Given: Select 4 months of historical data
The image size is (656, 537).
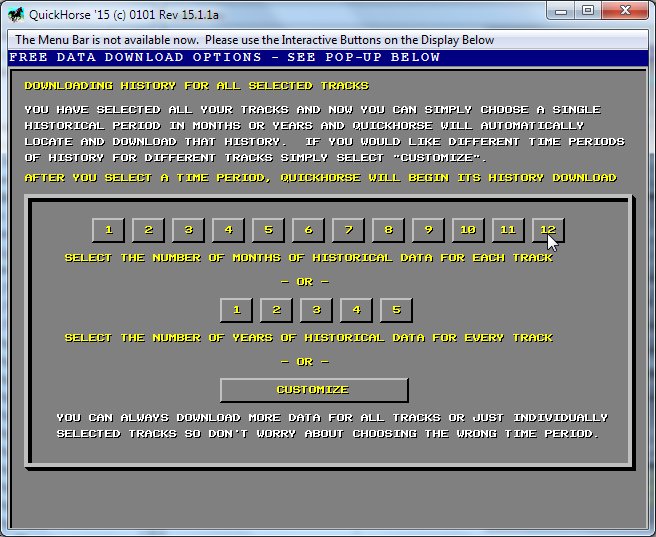Looking at the screenshot, I should point(228,230).
